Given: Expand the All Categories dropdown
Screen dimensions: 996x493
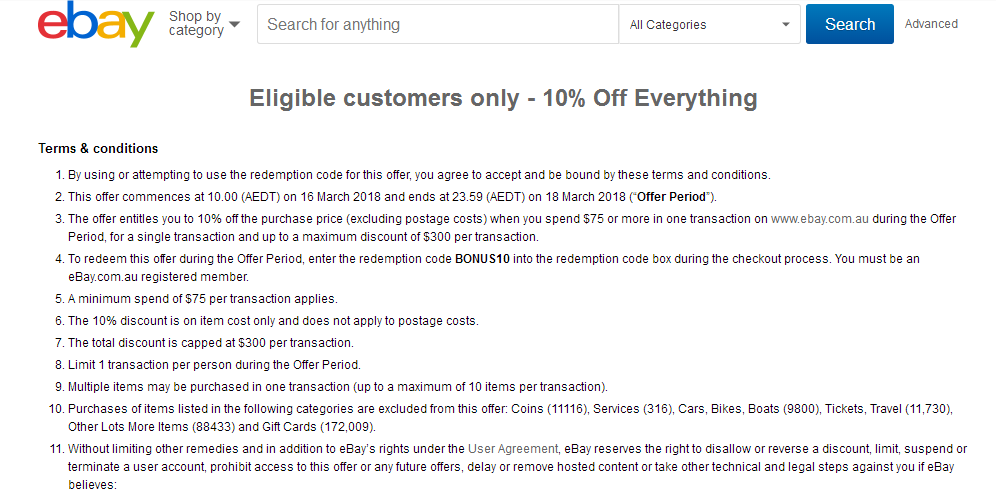Looking at the screenshot, I should (710, 25).
